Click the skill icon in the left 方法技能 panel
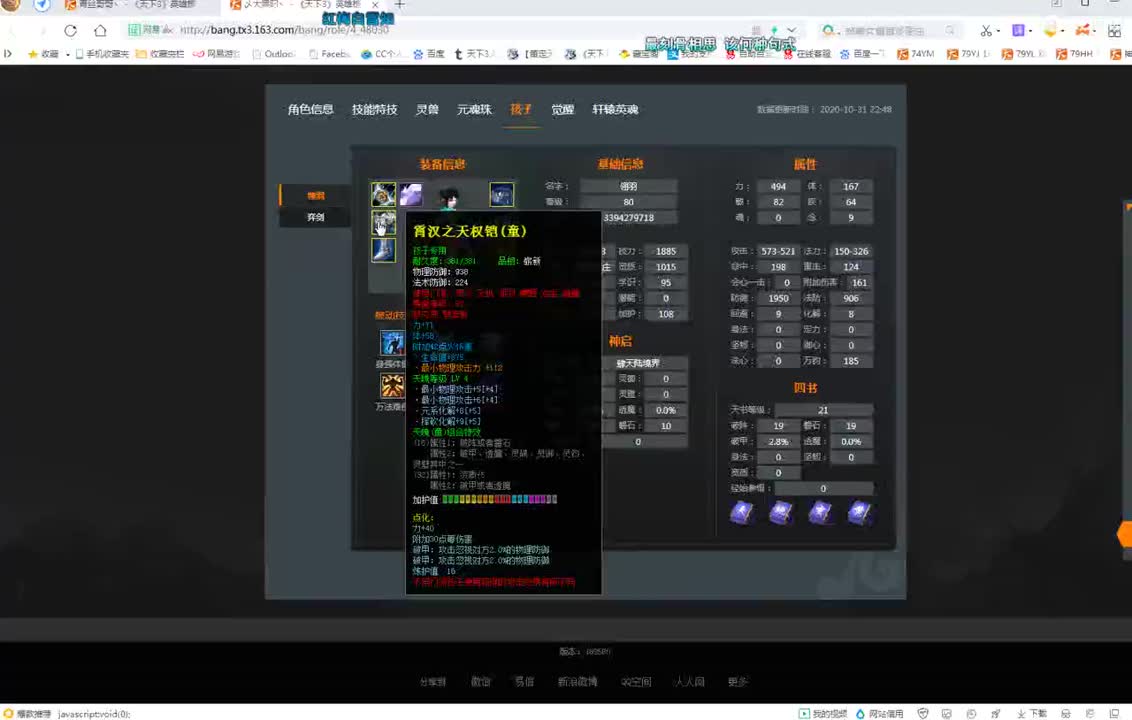Image resolution: width=1132 pixels, height=720 pixels. [392, 385]
